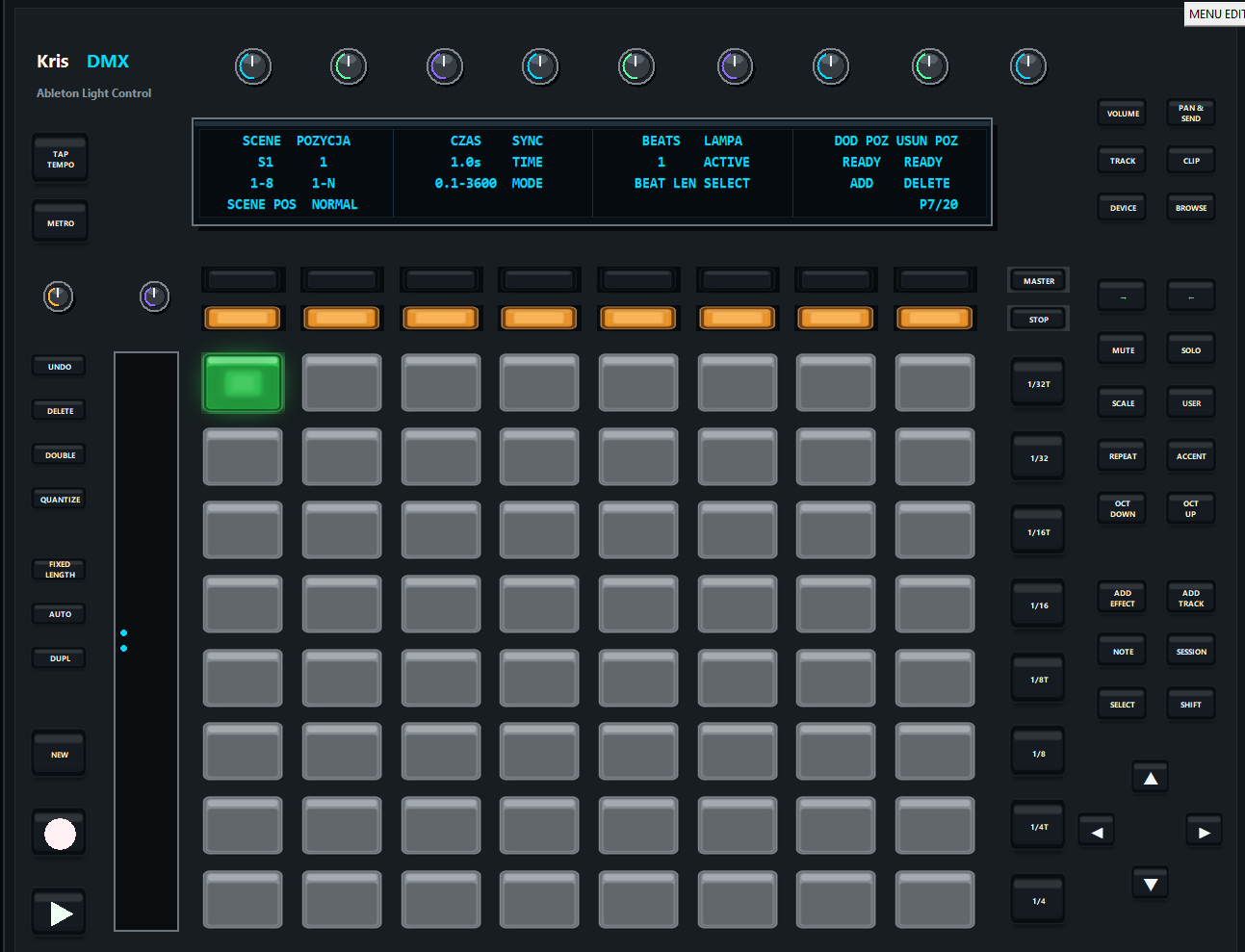Click the orange knob below METRO
This screenshot has width=1245, height=952.
pos(58,296)
